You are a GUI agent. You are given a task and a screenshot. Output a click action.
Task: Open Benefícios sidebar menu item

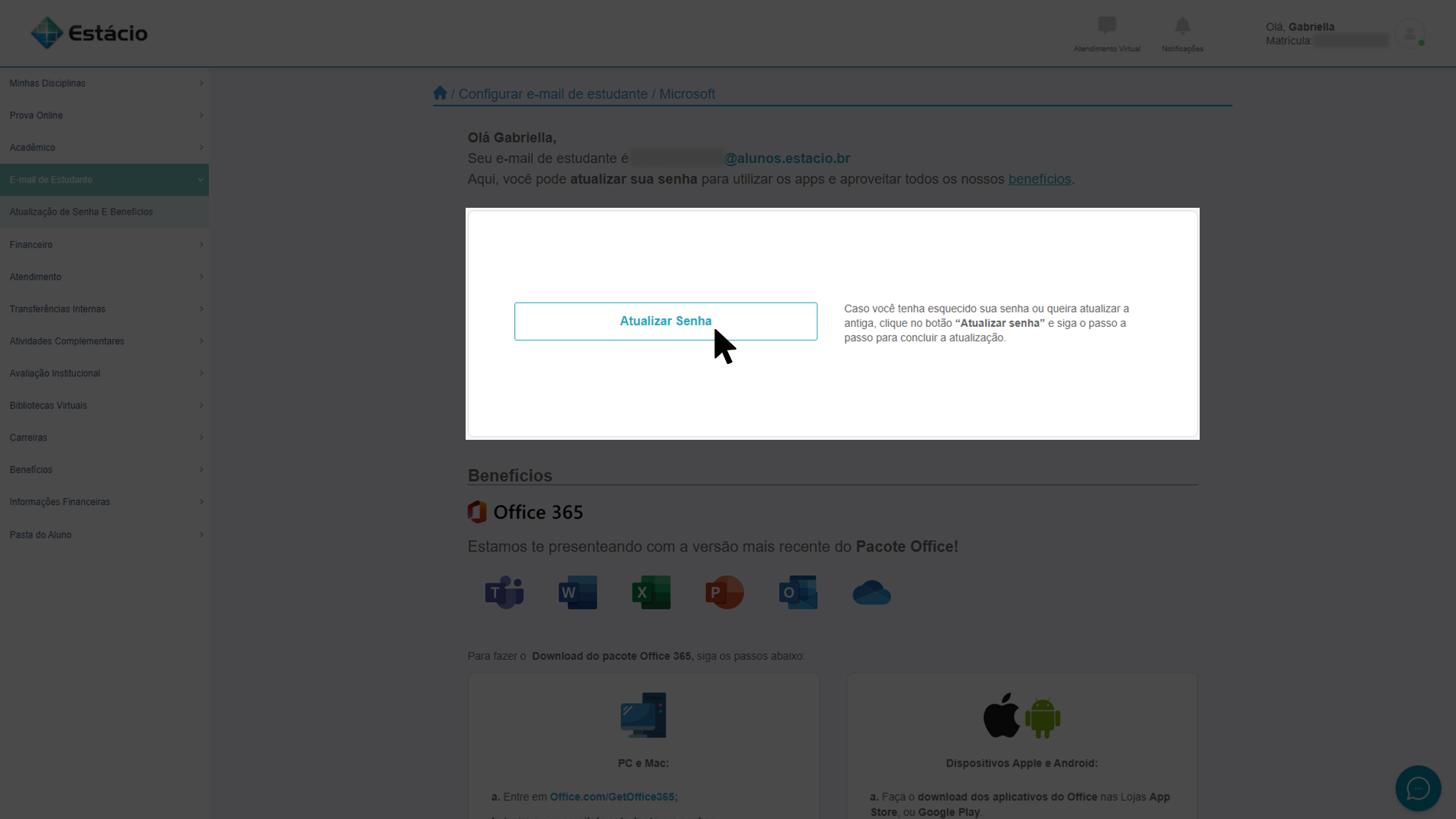pyautogui.click(x=105, y=470)
